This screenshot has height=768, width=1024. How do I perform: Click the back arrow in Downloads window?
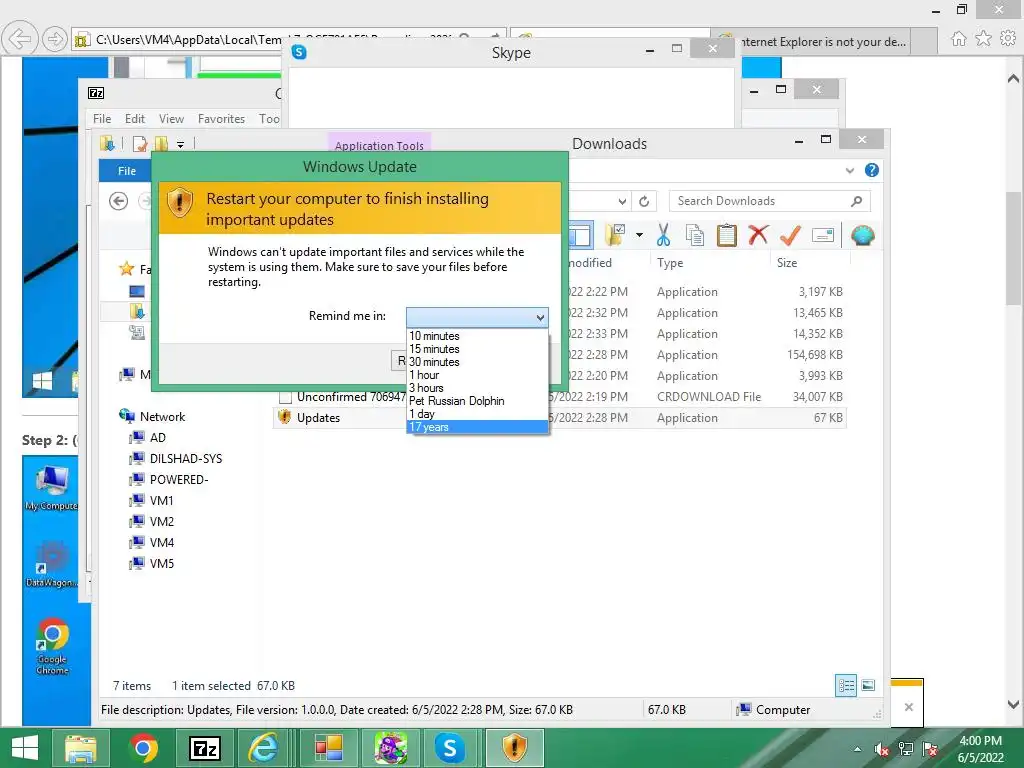118,201
